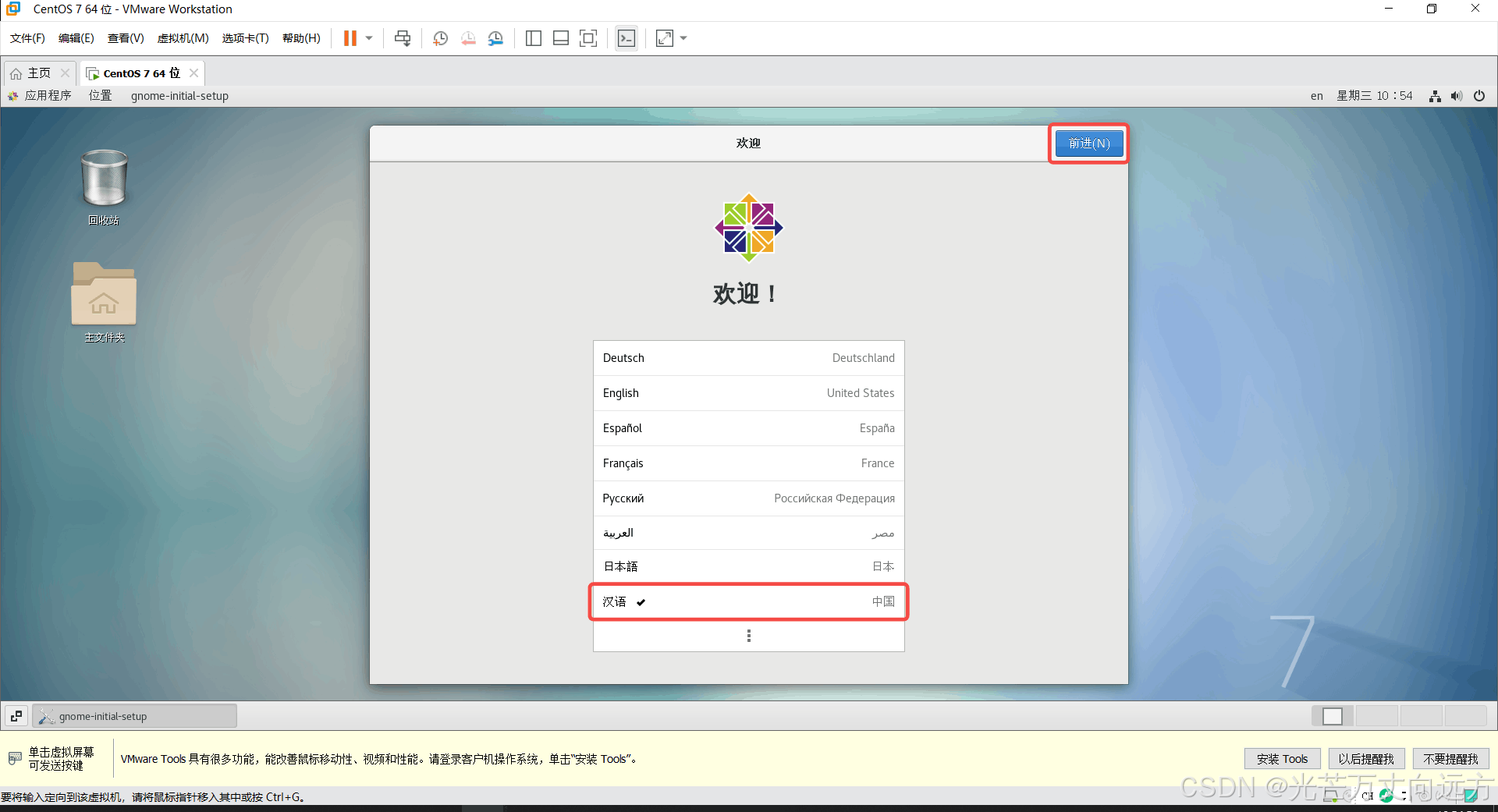
Task: Expand more languages with three dots
Action: (749, 636)
